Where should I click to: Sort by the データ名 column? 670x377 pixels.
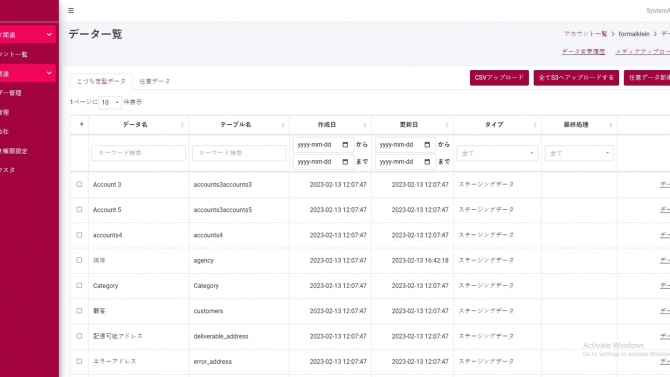coord(138,125)
